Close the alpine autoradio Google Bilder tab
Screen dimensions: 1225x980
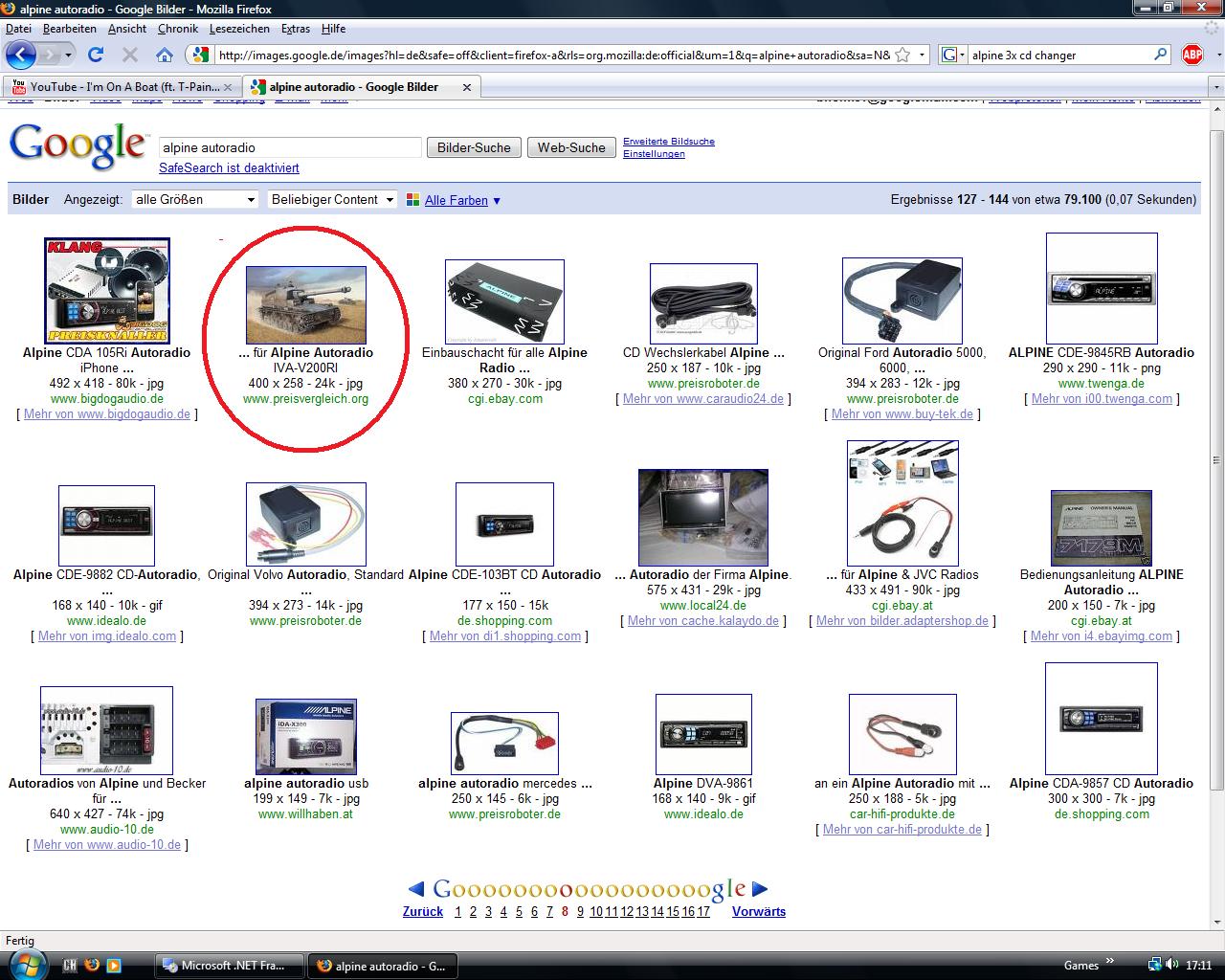pos(467,87)
